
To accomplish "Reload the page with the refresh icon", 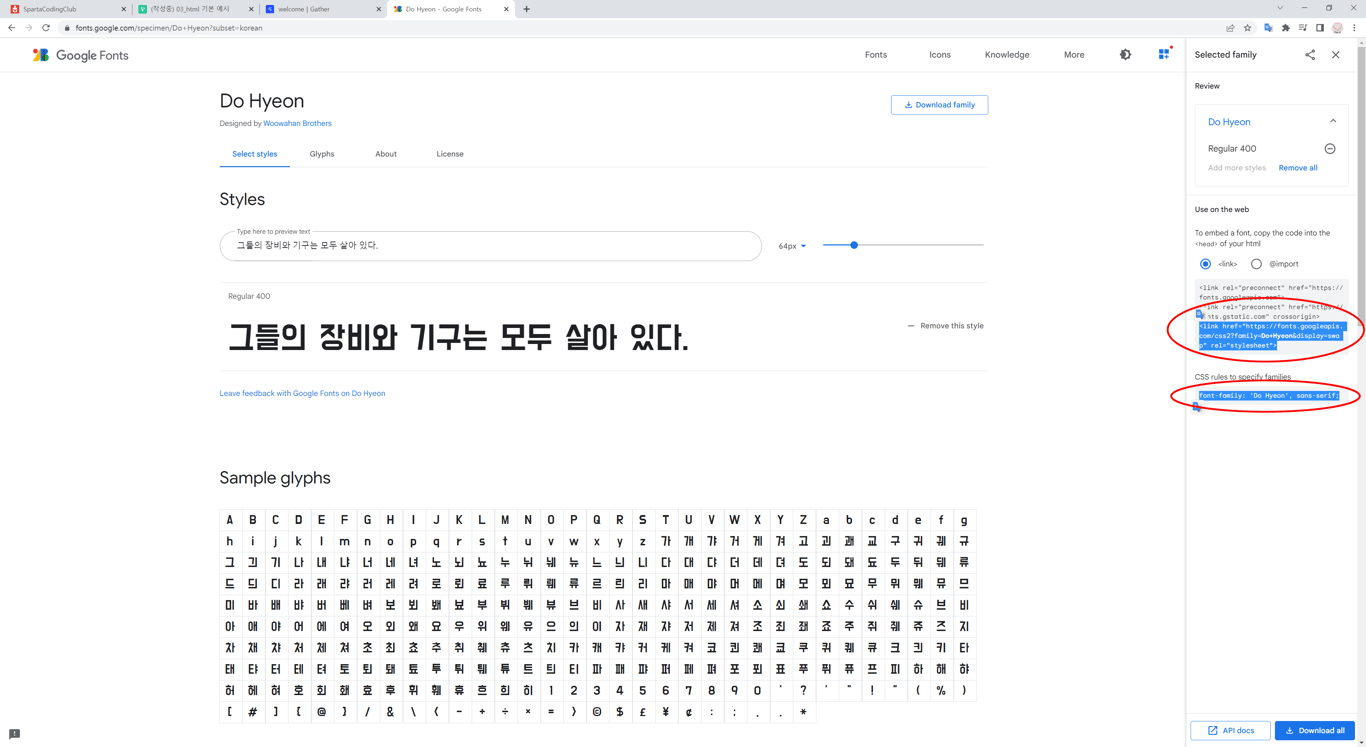I will [x=46, y=28].
